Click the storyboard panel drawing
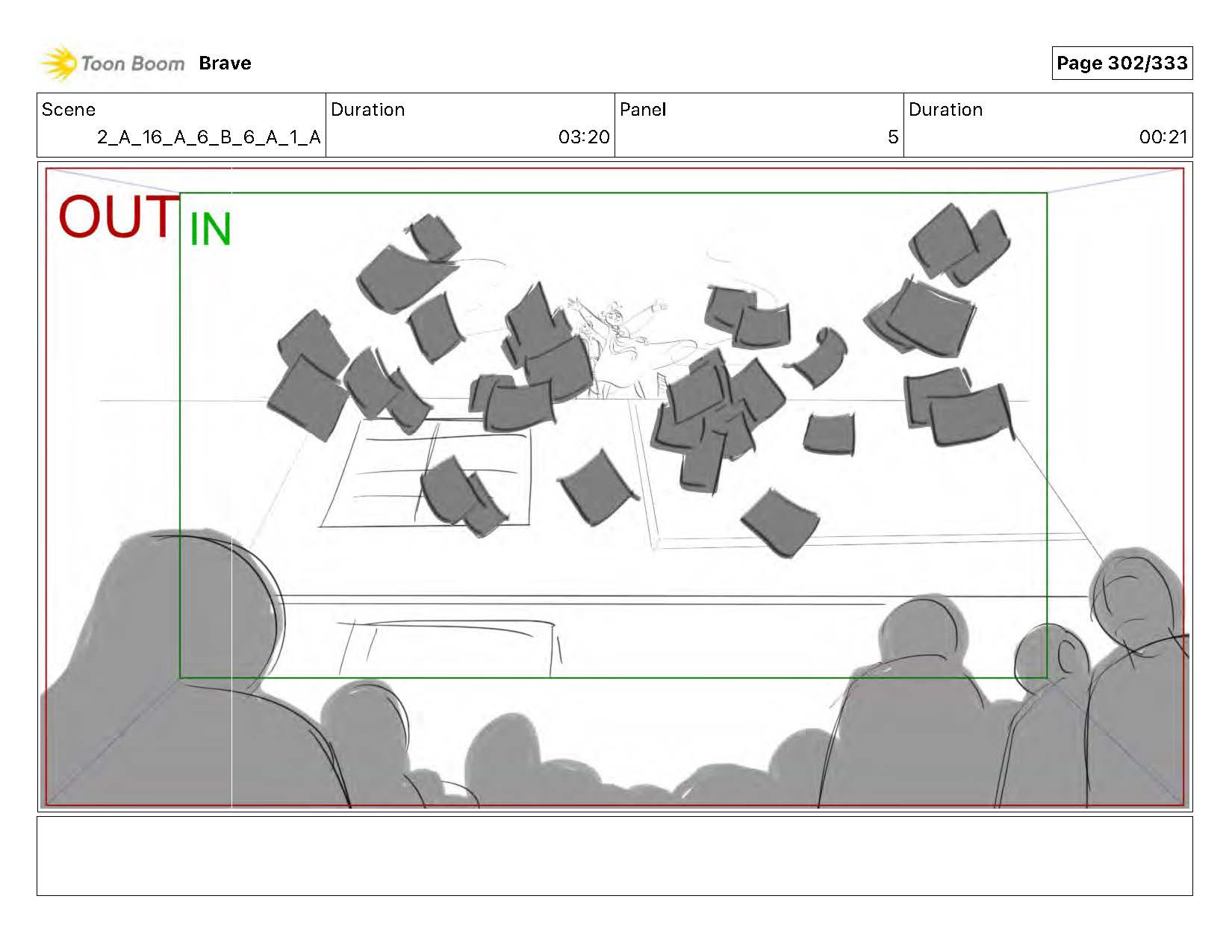Image resolution: width=1232 pixels, height=952 pixels. point(615,487)
